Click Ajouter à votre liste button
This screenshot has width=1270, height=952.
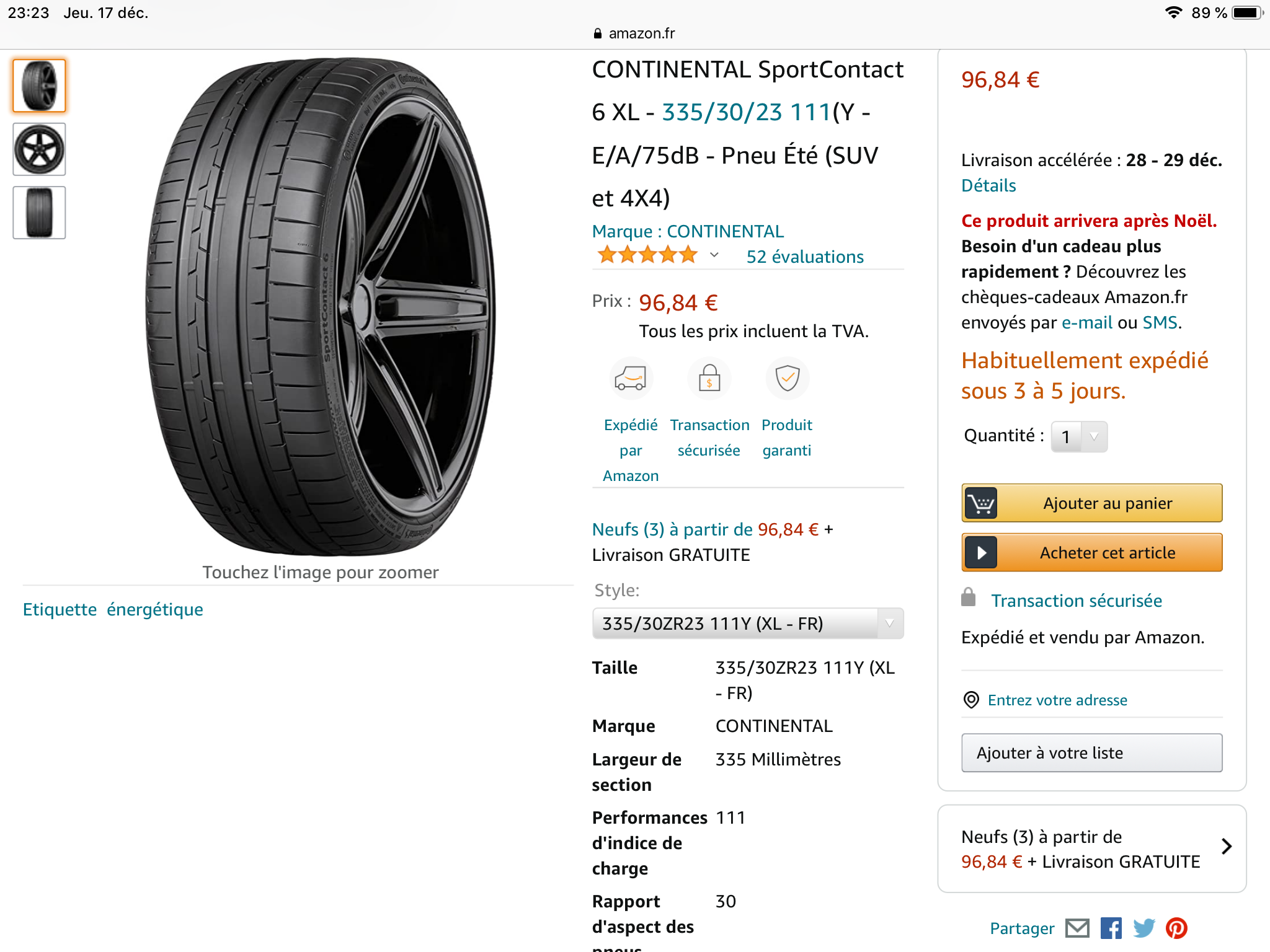tap(1091, 753)
